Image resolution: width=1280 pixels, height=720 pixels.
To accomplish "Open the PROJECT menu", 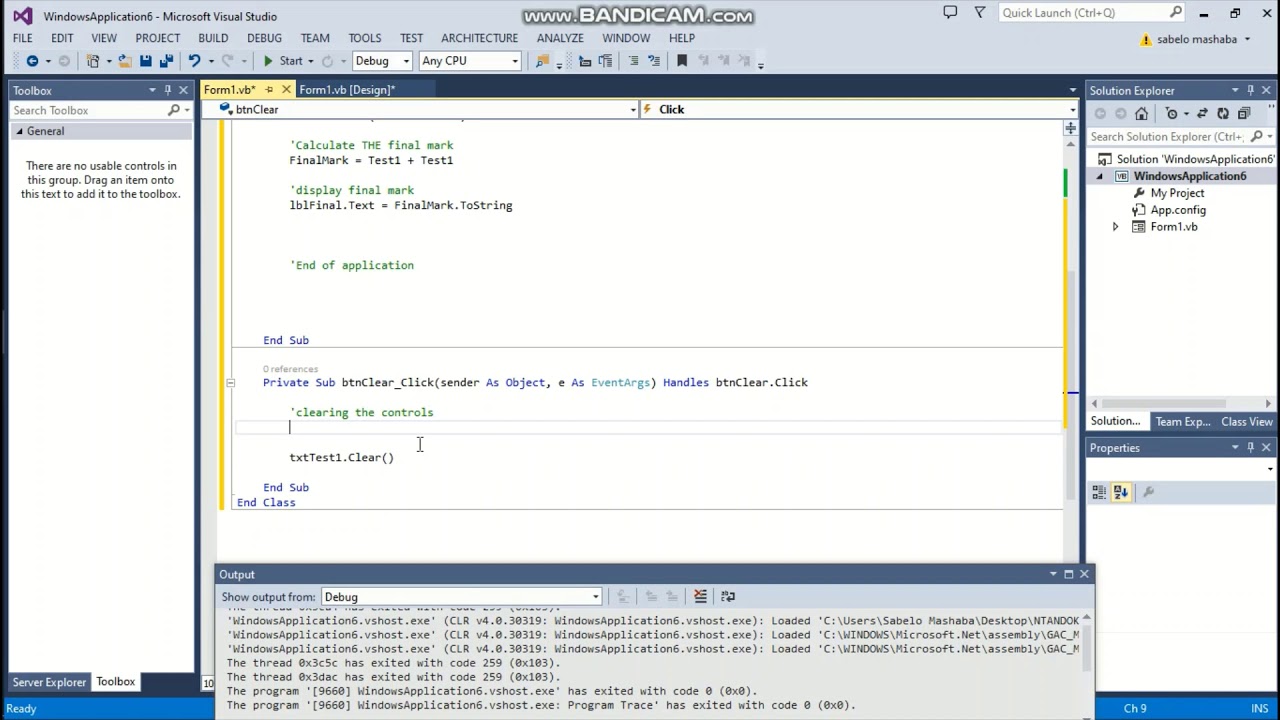I will point(158,38).
